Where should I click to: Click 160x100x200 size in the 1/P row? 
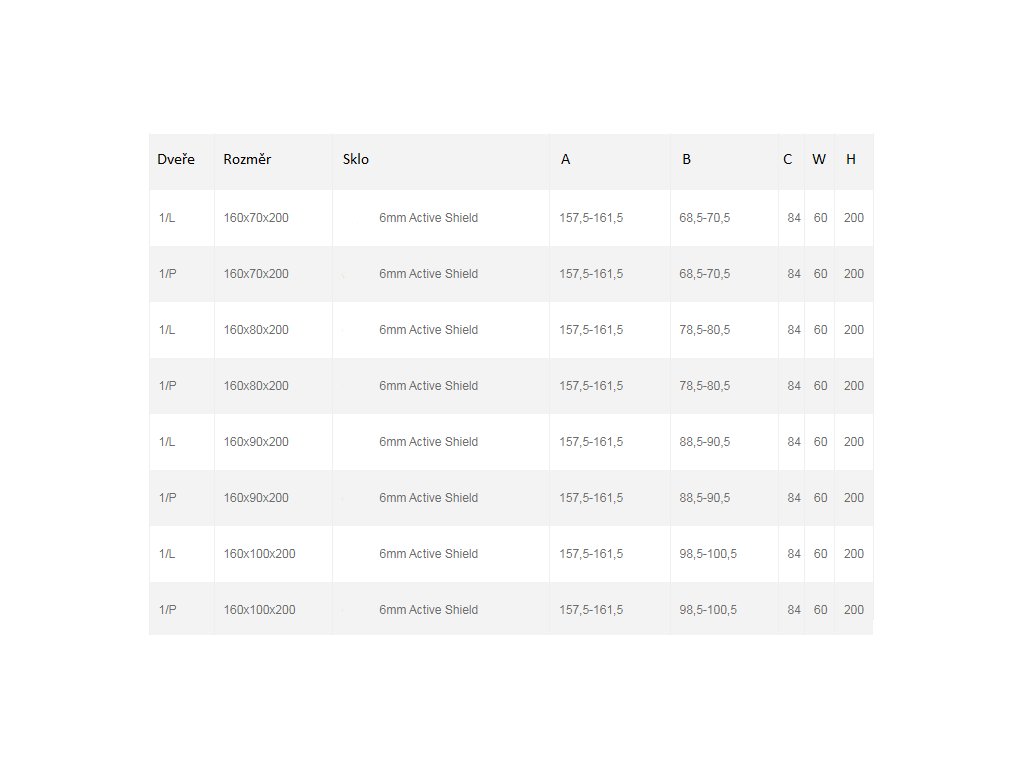point(259,610)
